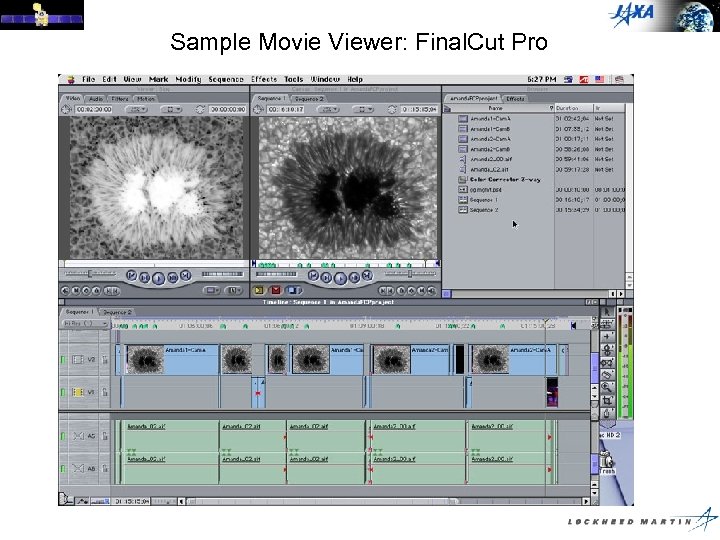Open Canvas zoom percentage dropdown

coord(329,109)
